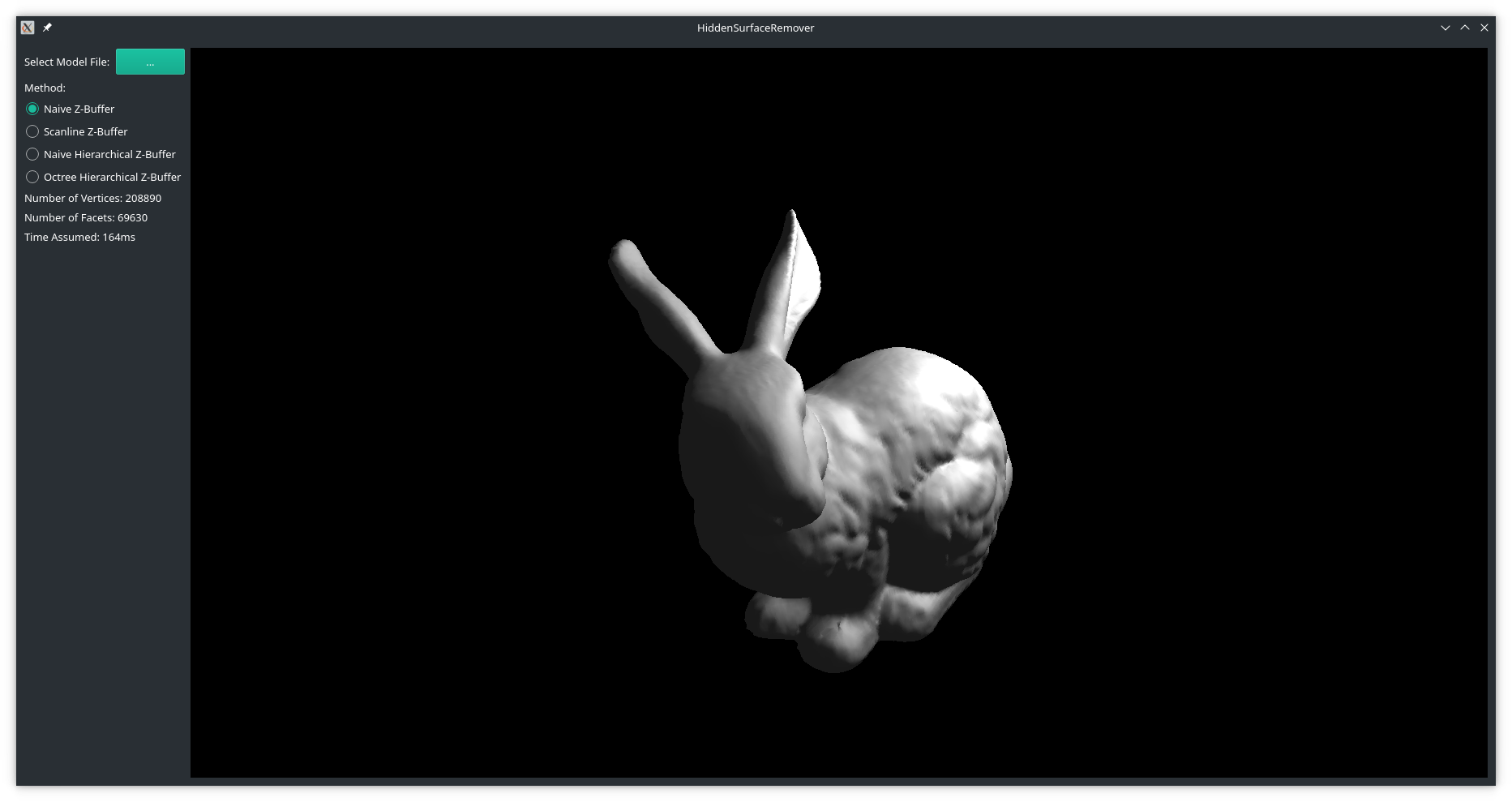Image resolution: width=1512 pixels, height=802 pixels.
Task: Select the Naive Z-Buffer method
Action: tap(71, 109)
